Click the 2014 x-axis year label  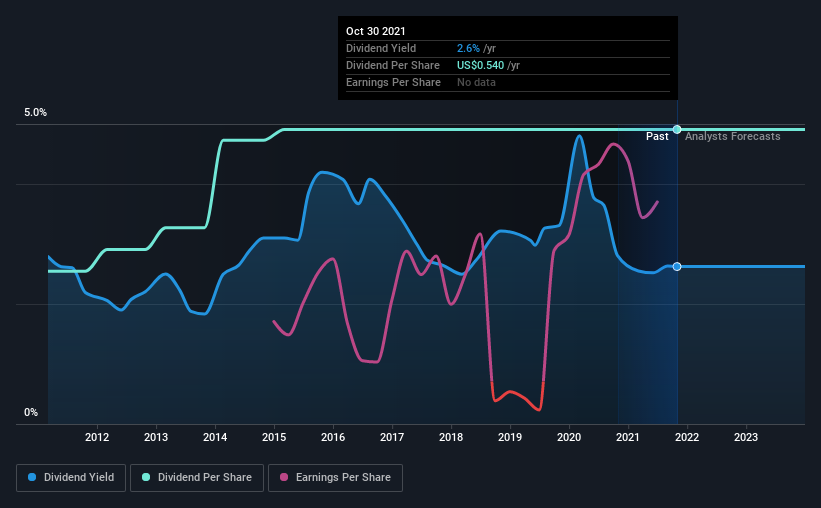(215, 437)
